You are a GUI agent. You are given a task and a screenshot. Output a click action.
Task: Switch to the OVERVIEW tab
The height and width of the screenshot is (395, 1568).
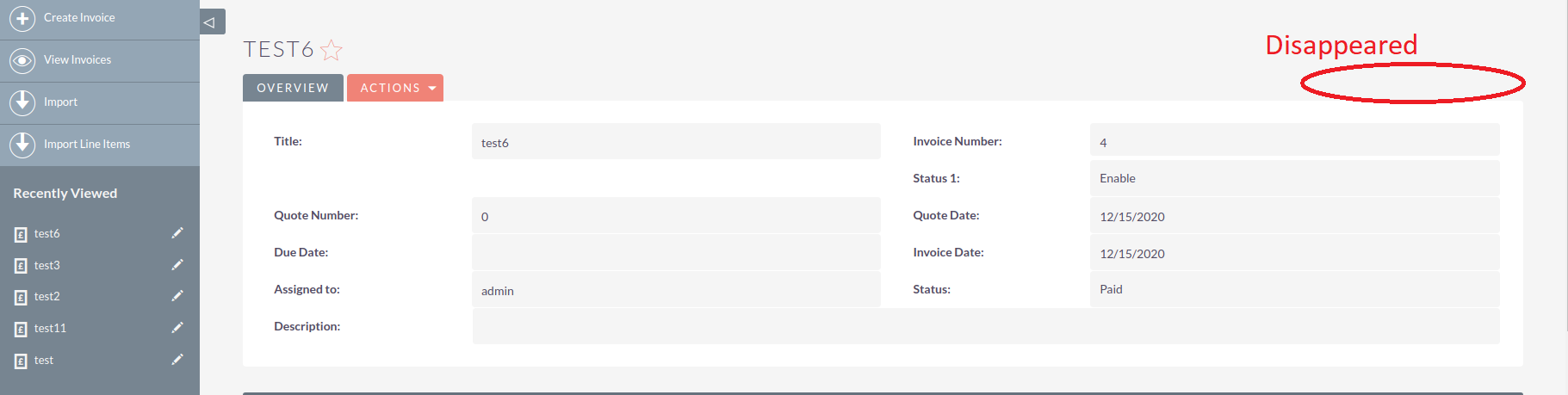293,88
